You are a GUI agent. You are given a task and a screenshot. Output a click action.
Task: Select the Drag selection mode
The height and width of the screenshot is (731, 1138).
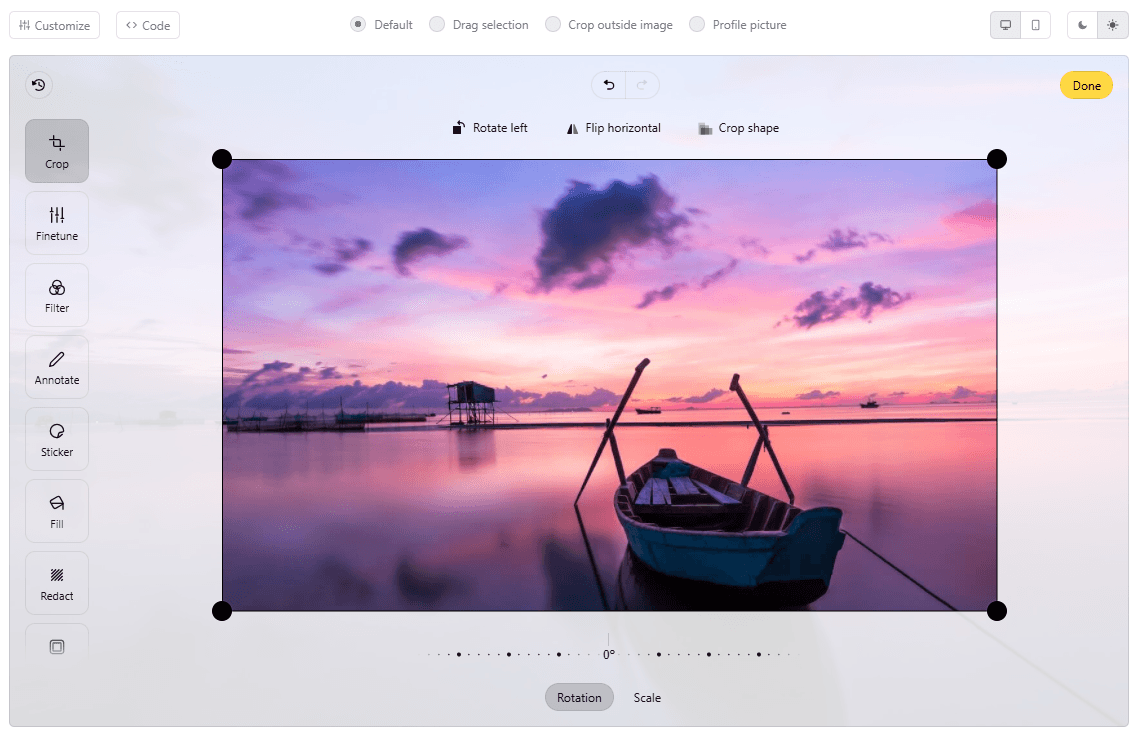479,24
